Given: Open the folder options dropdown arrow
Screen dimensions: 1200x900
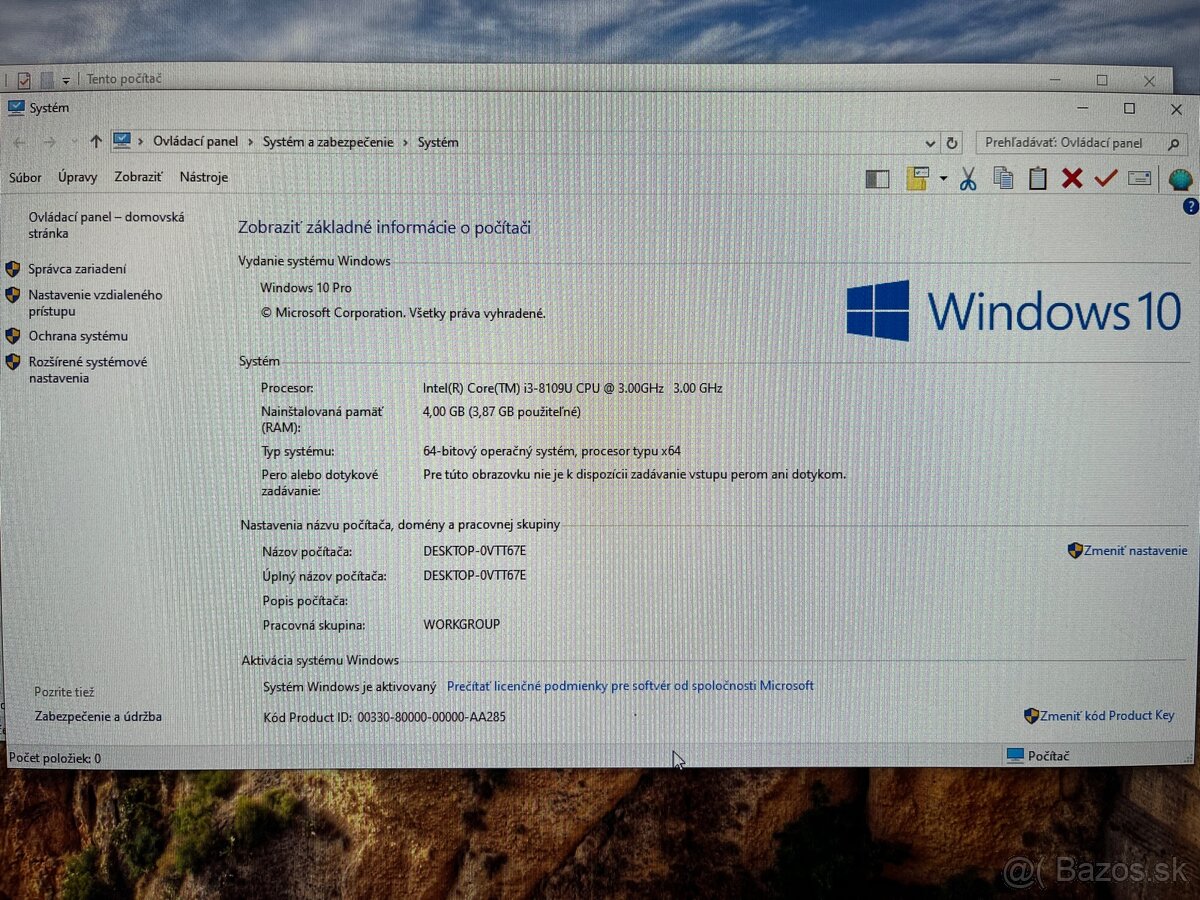Looking at the screenshot, I should click(x=943, y=179).
